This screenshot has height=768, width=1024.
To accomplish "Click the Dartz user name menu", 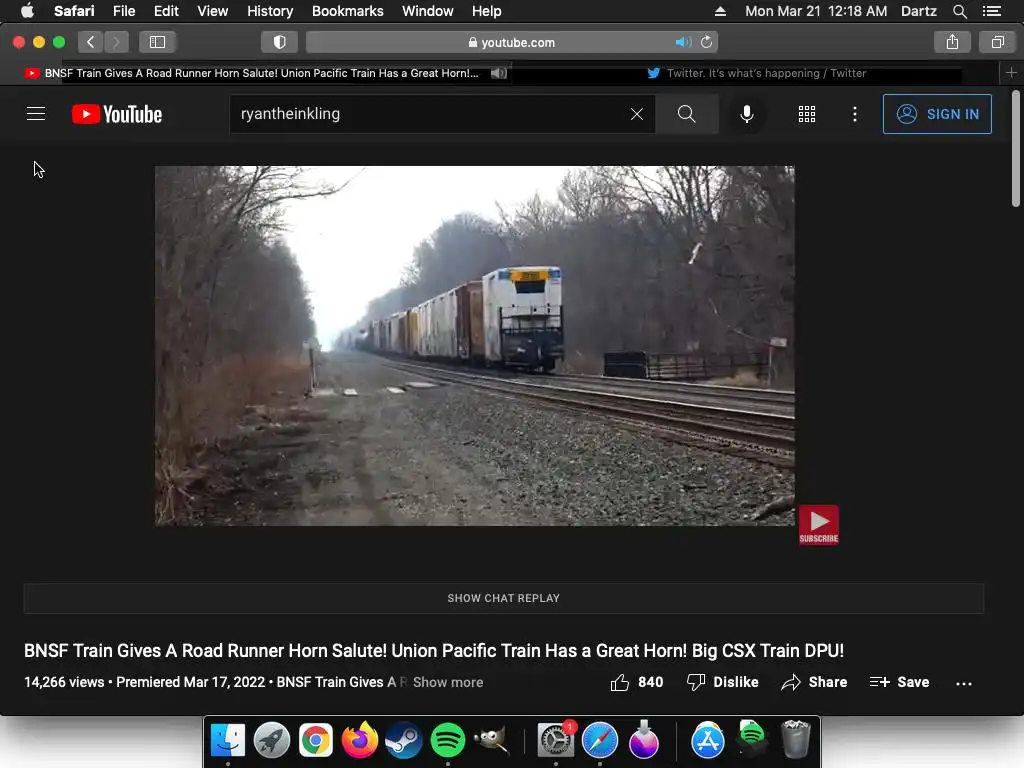I will [x=918, y=11].
